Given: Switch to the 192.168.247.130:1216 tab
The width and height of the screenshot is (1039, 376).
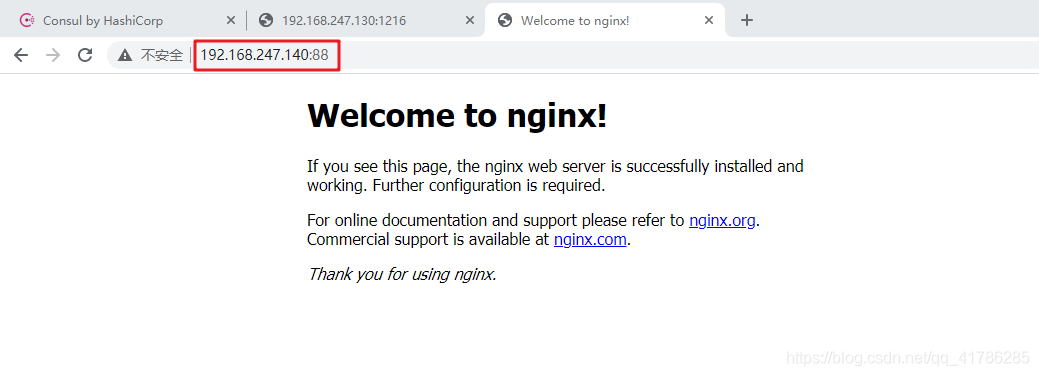Looking at the screenshot, I should (366, 21).
